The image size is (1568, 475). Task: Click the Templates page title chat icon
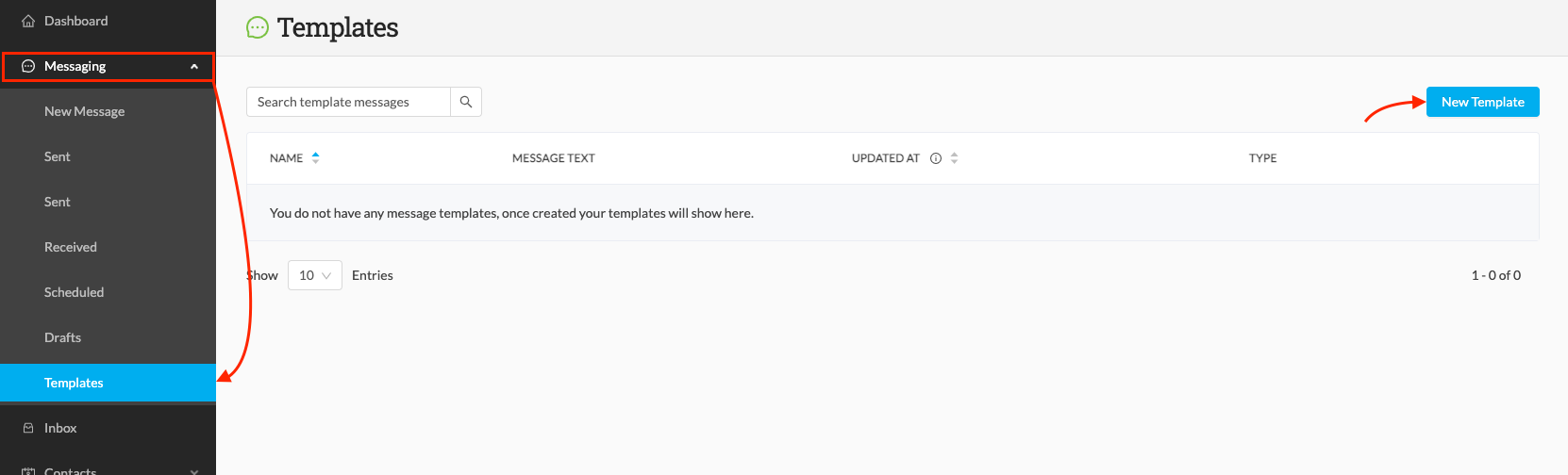[x=258, y=28]
